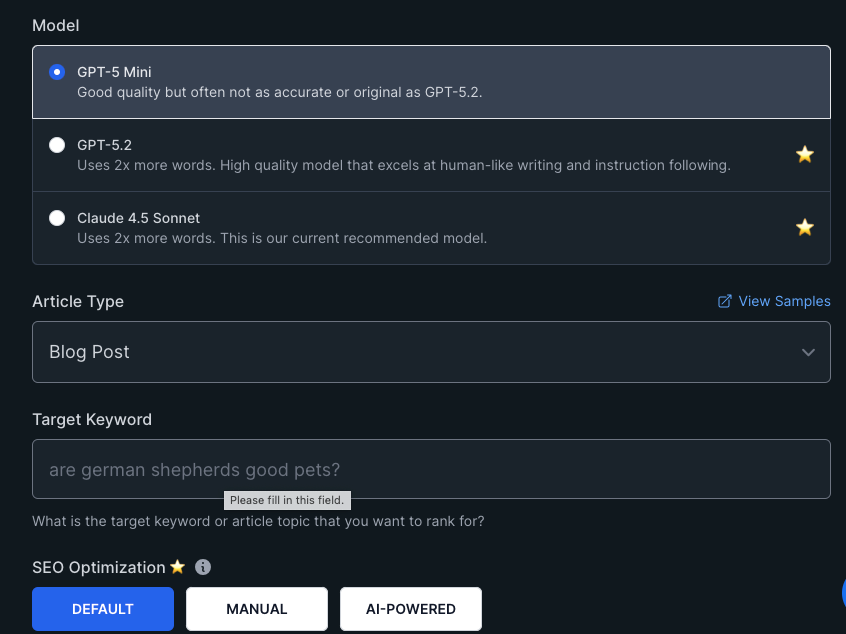Viewport: 846px width, 634px height.
Task: Click the GPT-5 Mini description text
Action: coord(279,92)
